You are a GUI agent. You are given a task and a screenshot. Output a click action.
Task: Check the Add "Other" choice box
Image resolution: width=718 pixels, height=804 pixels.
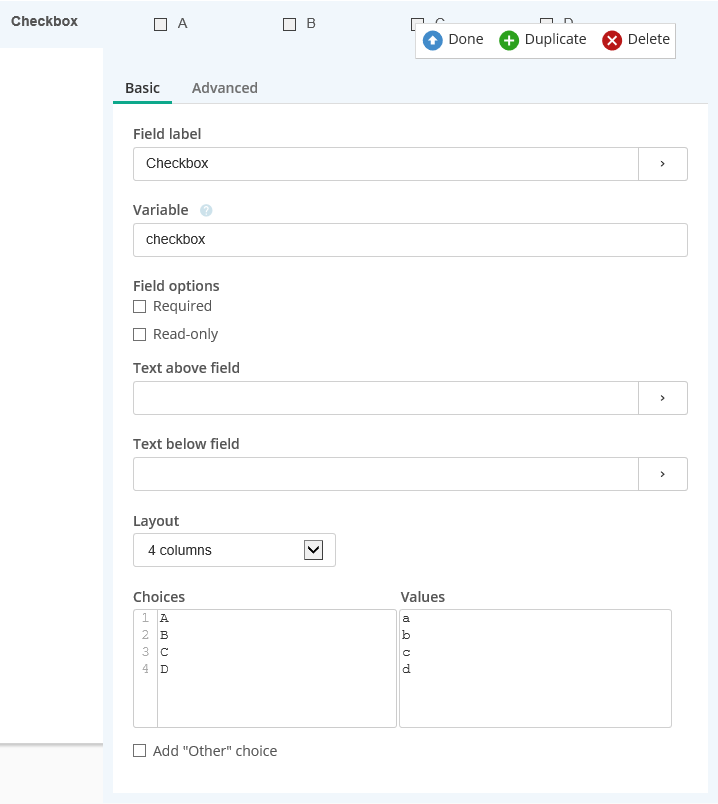click(140, 751)
